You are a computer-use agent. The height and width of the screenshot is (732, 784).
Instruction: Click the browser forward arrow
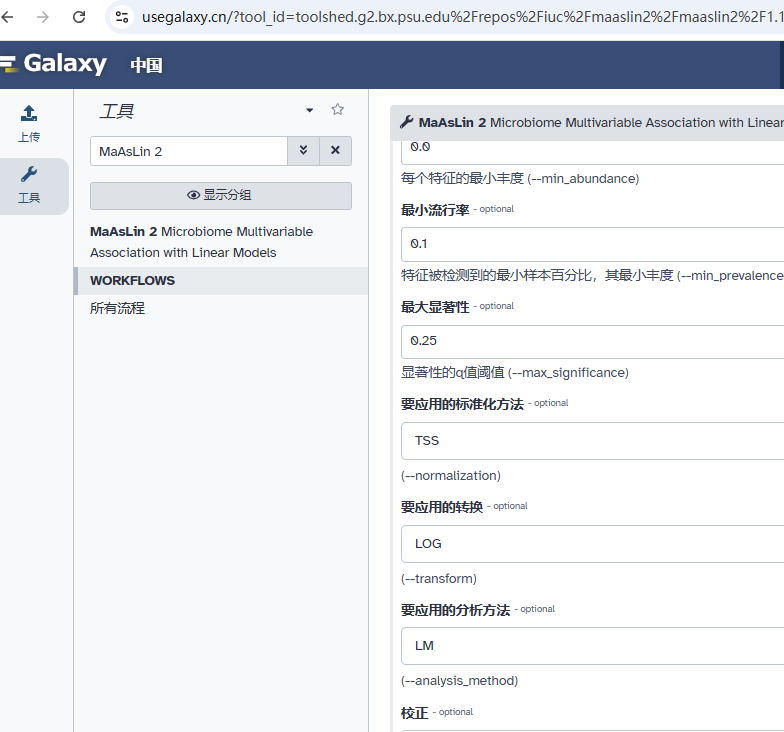(43, 17)
